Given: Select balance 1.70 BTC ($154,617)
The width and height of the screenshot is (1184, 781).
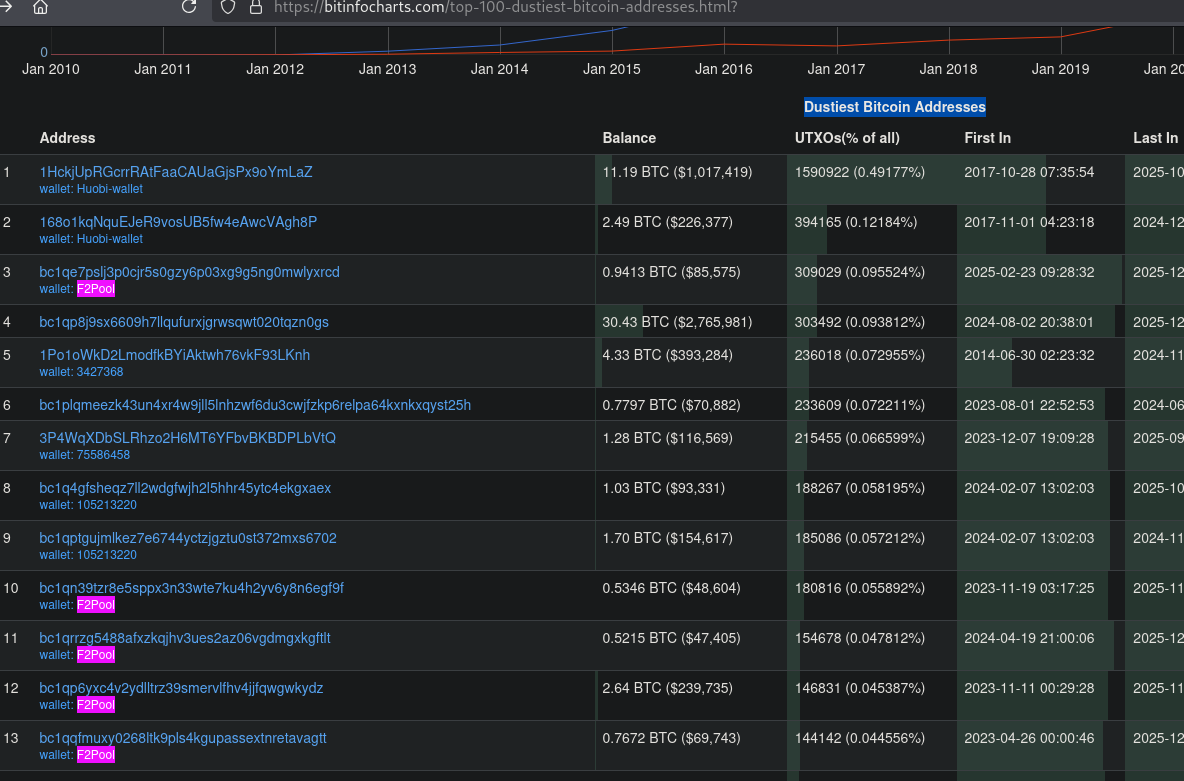Looking at the screenshot, I should (668, 538).
